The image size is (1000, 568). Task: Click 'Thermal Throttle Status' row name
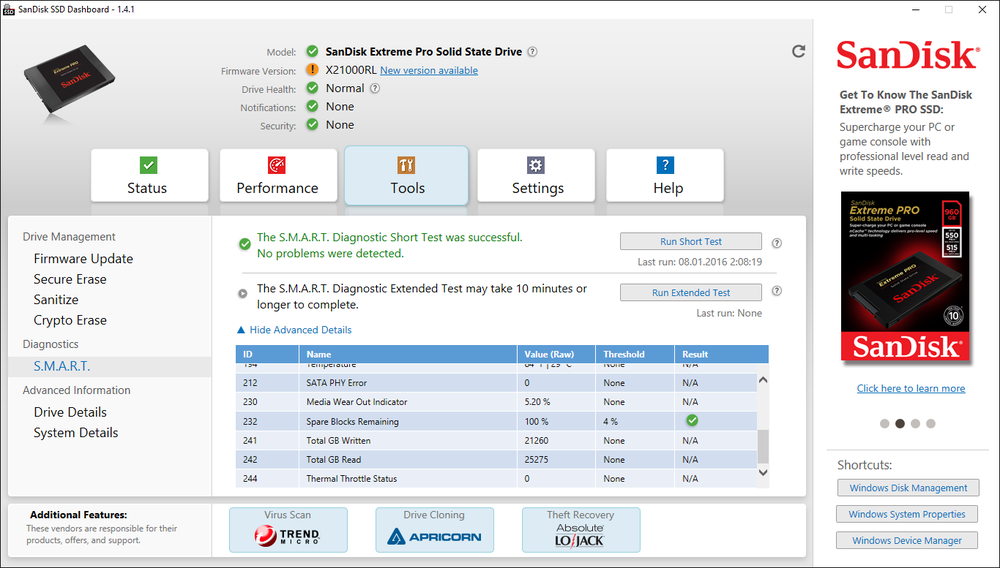coord(351,479)
